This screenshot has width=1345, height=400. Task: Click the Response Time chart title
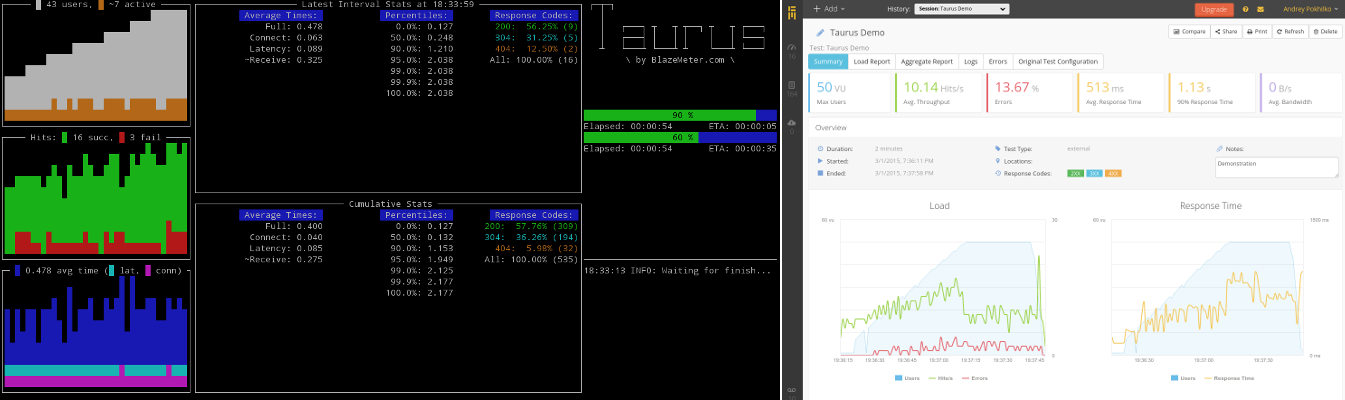tap(1209, 205)
